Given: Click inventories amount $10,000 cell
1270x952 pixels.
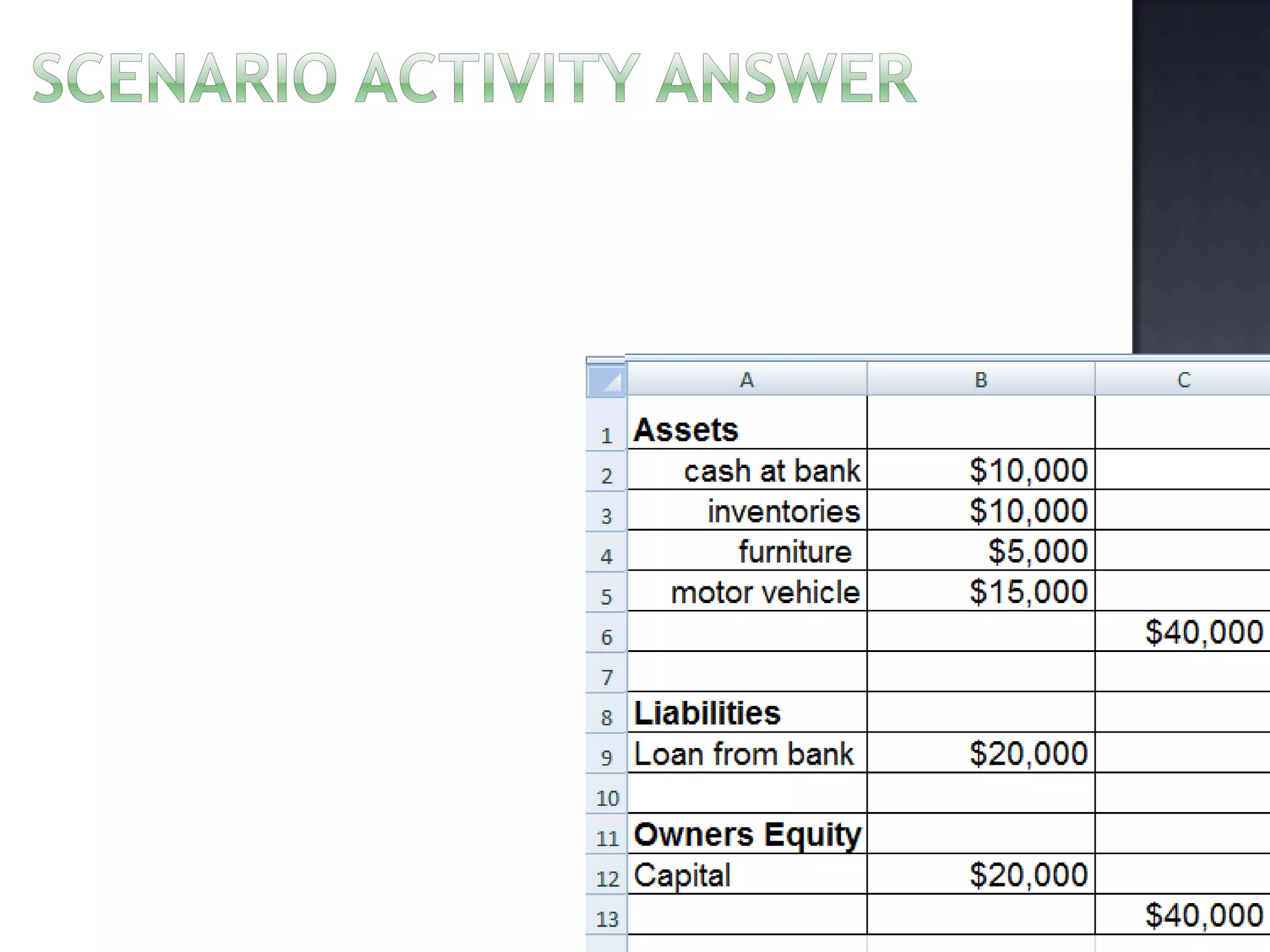Looking at the screenshot, I should (x=1028, y=511).
